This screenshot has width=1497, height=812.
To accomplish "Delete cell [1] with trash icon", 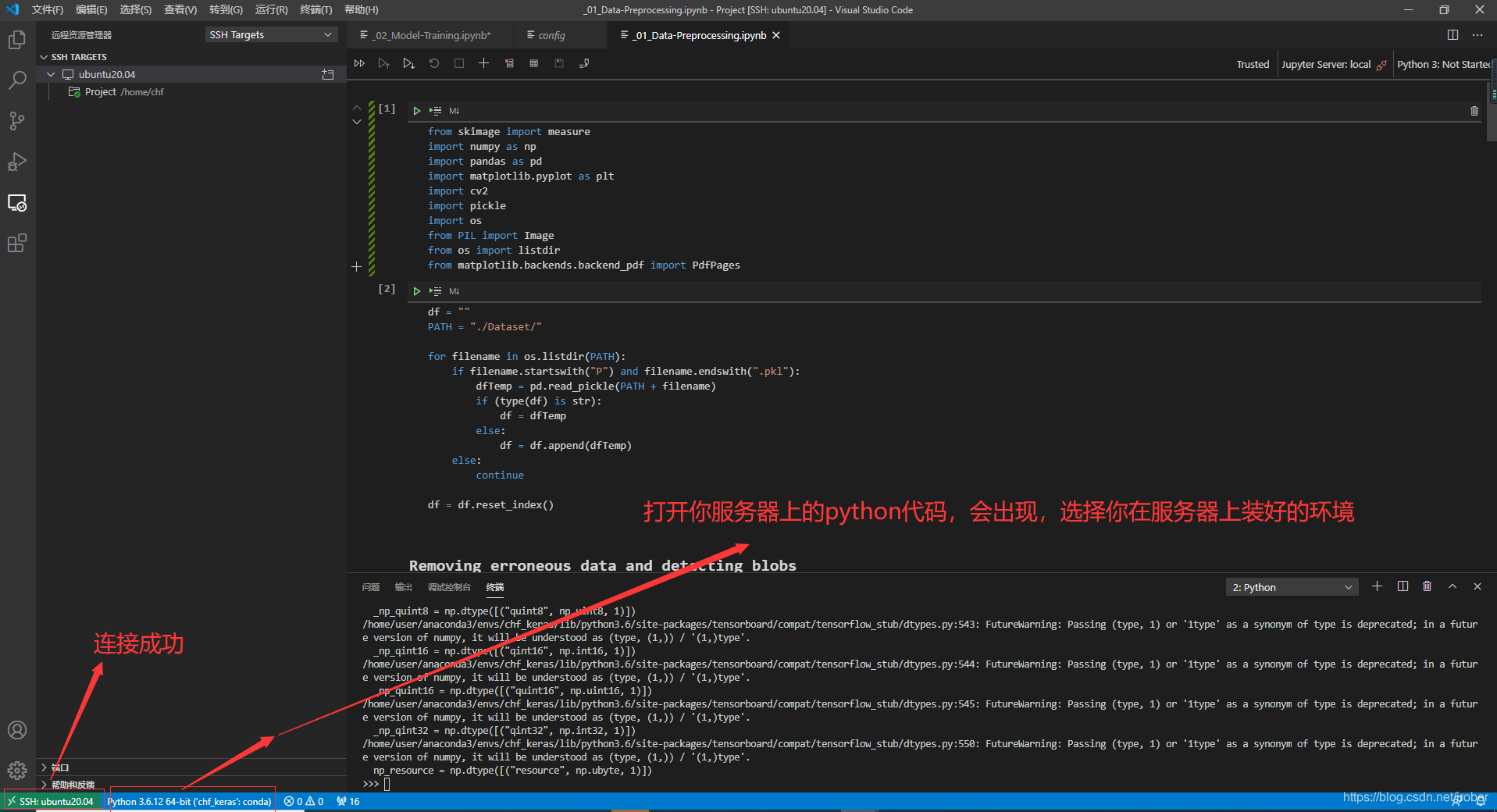I will pos(1474,111).
